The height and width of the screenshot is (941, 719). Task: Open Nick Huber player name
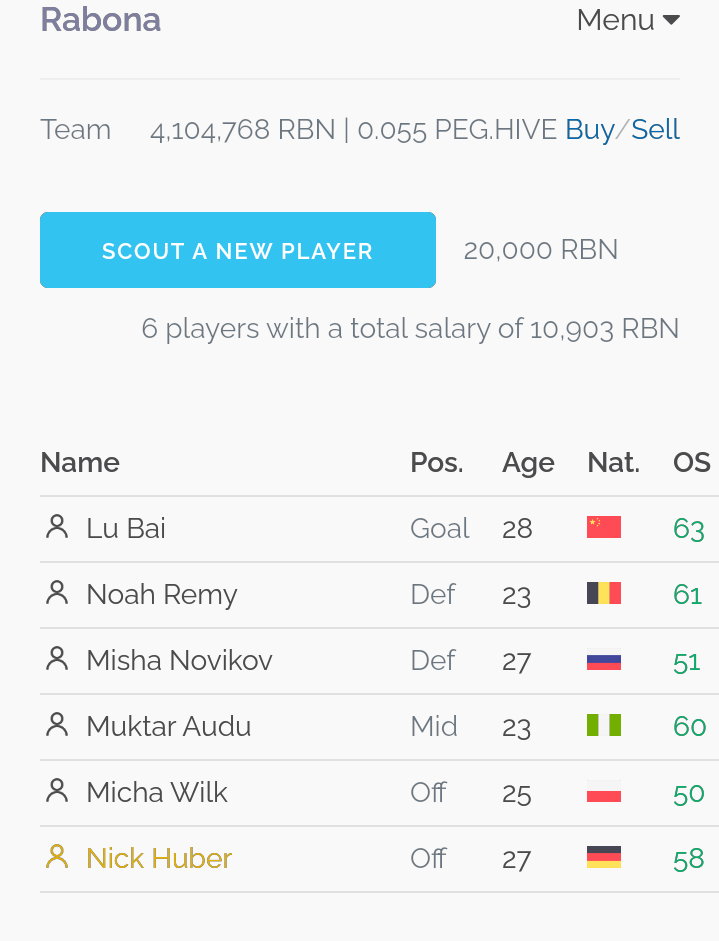[159, 858]
